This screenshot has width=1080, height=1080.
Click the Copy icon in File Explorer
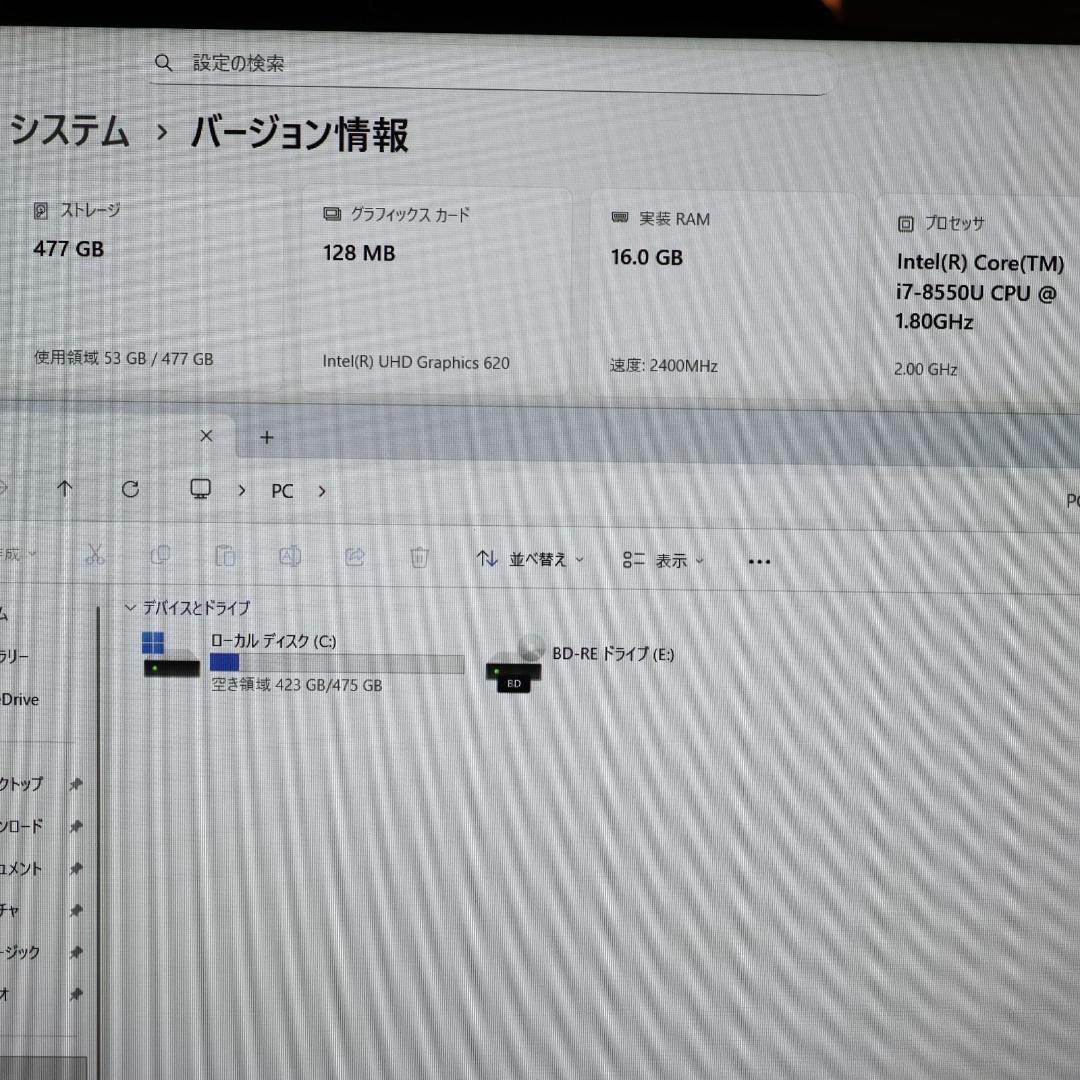[x=160, y=556]
